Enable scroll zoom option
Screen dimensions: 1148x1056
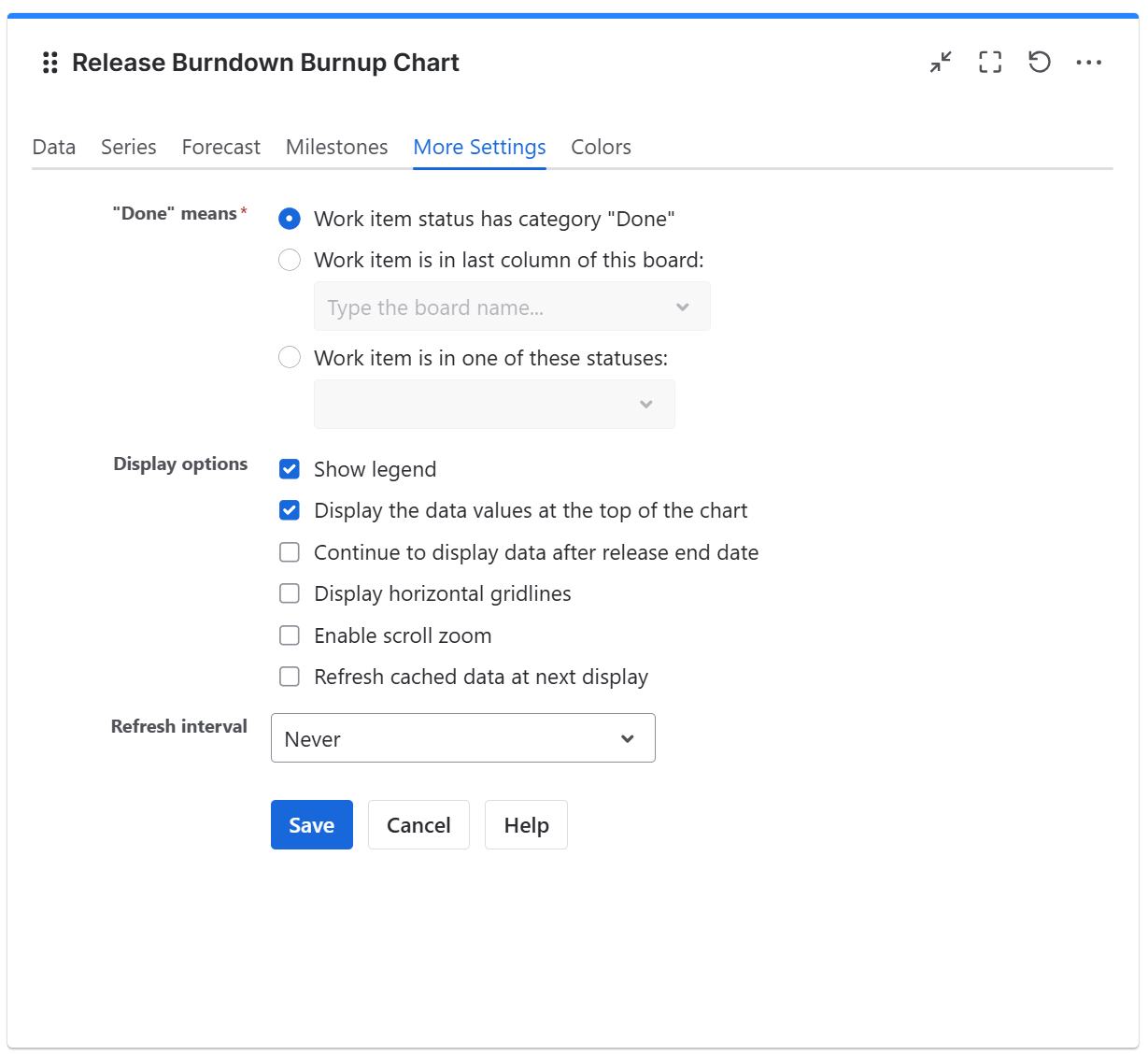pyautogui.click(x=290, y=635)
